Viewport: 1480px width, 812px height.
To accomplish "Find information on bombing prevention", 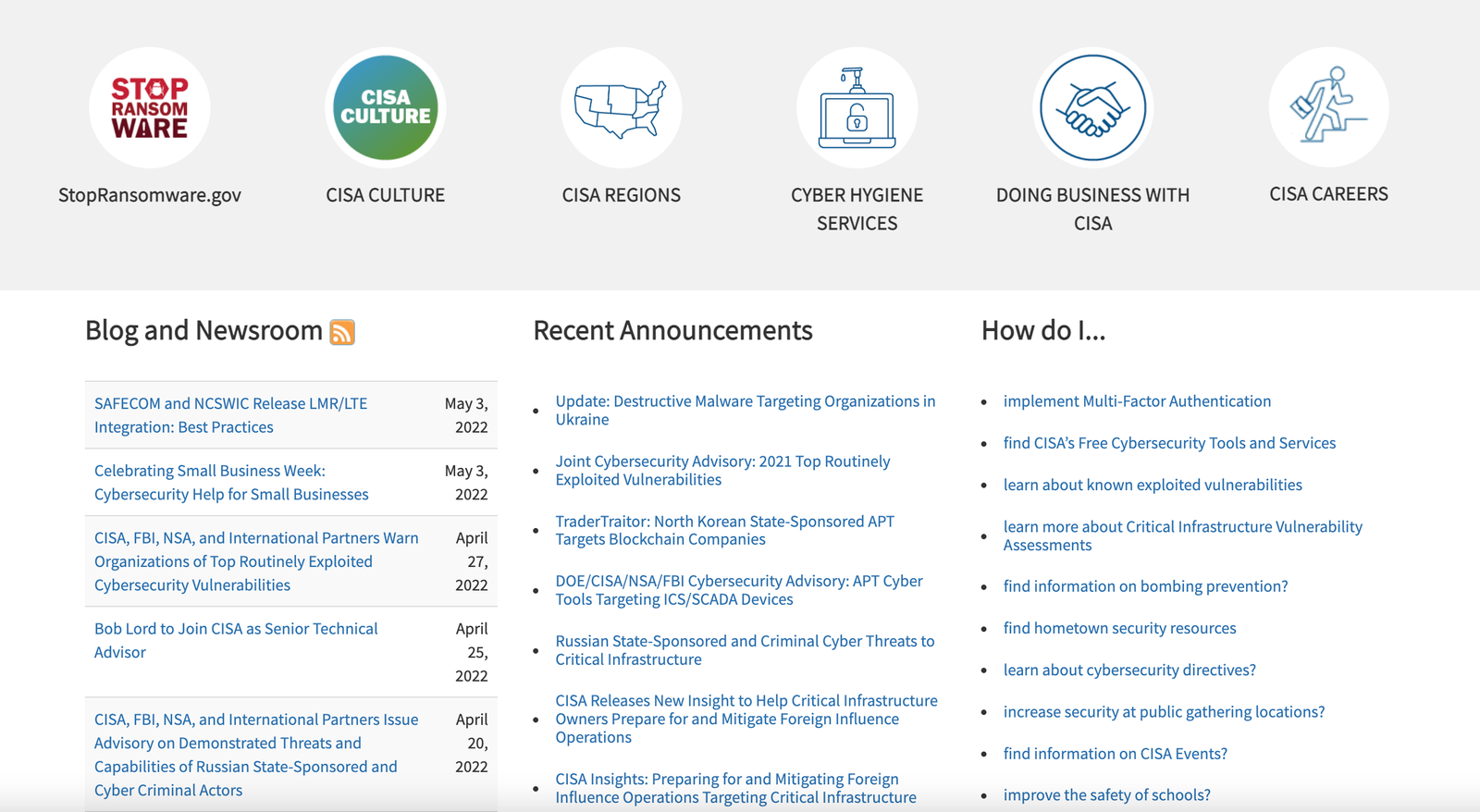I will (x=1145, y=586).
